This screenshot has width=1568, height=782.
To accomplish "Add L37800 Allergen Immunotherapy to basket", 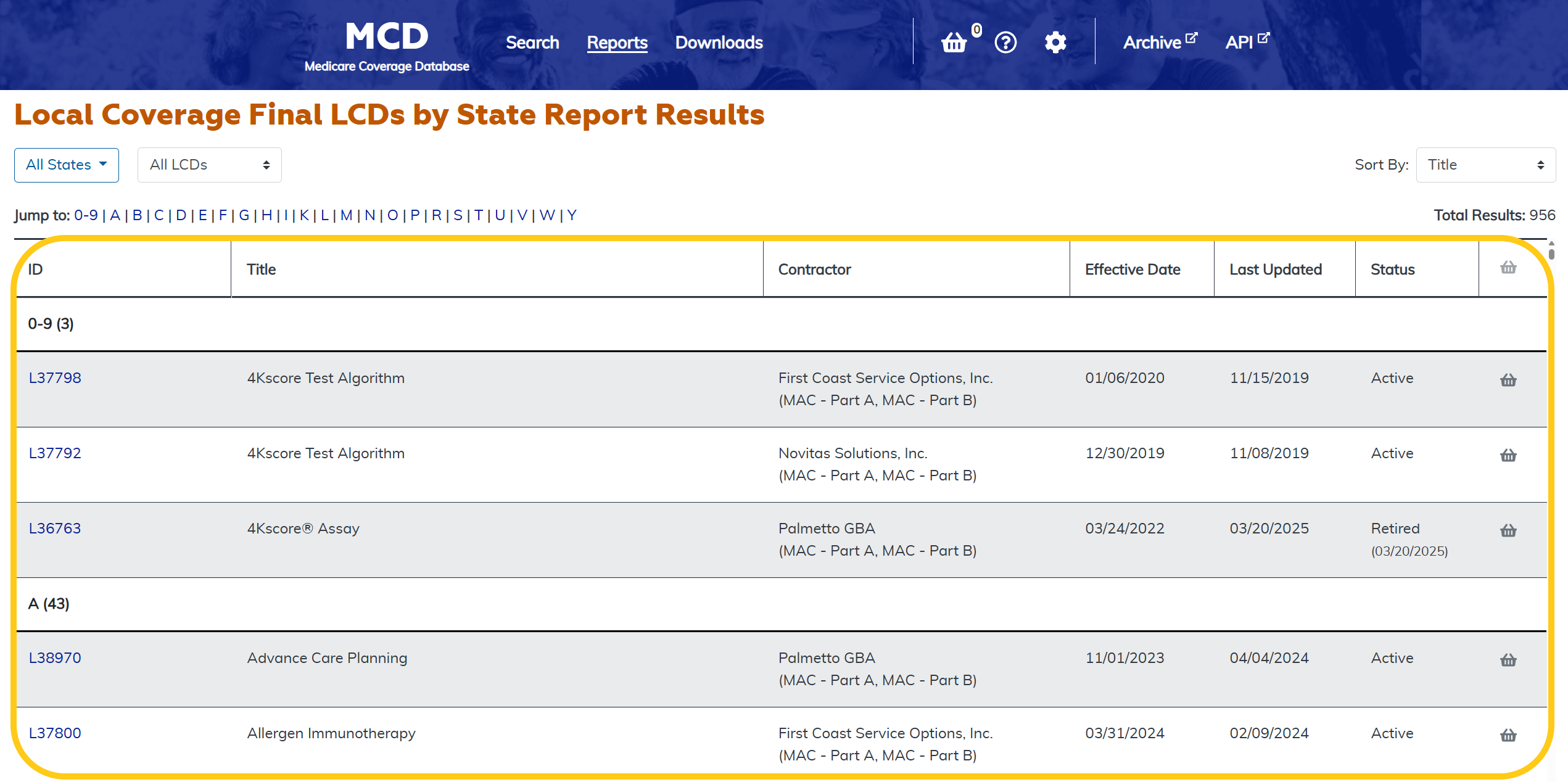I will [1508, 735].
